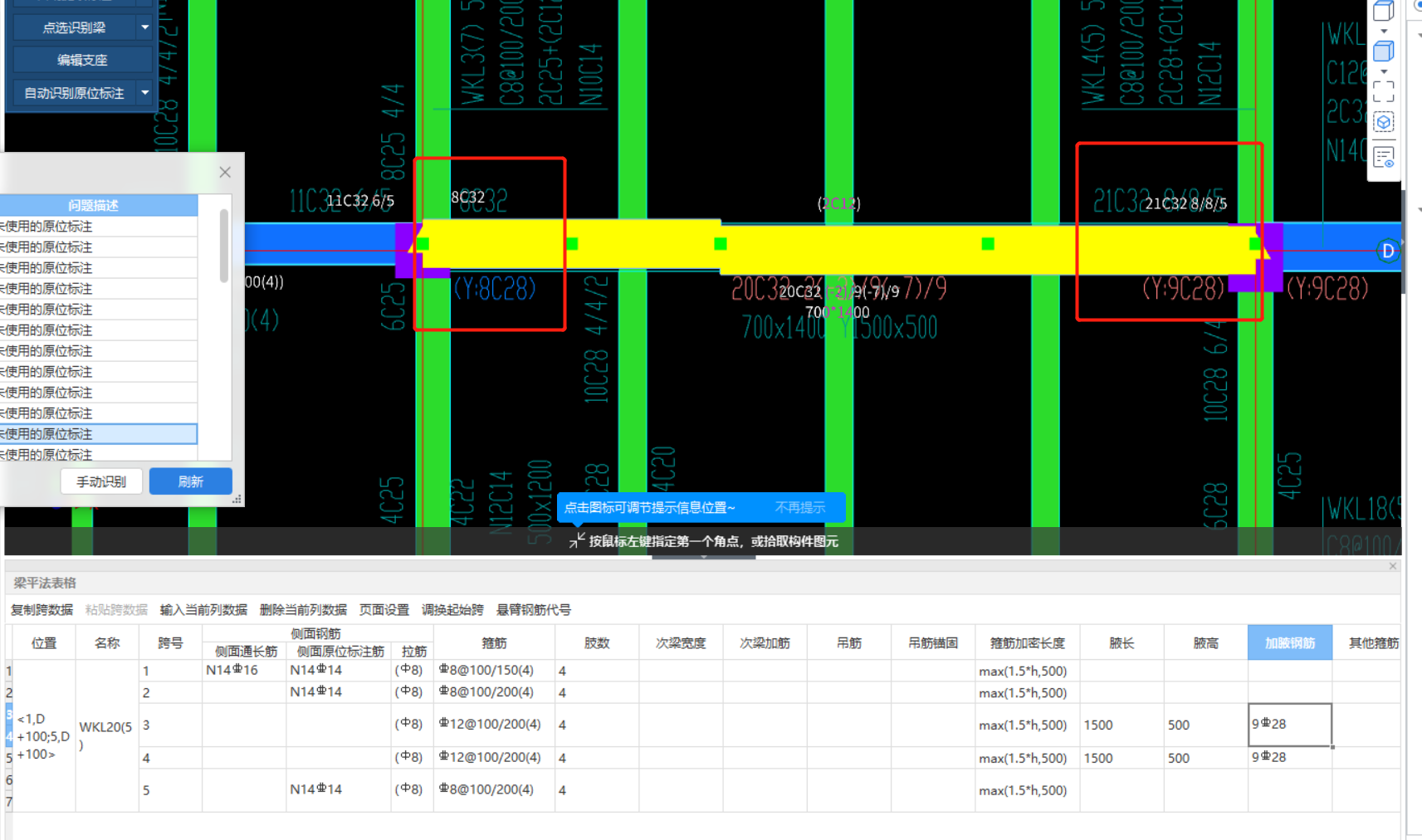Click span 3 腋长 cell 1500

[1121, 725]
